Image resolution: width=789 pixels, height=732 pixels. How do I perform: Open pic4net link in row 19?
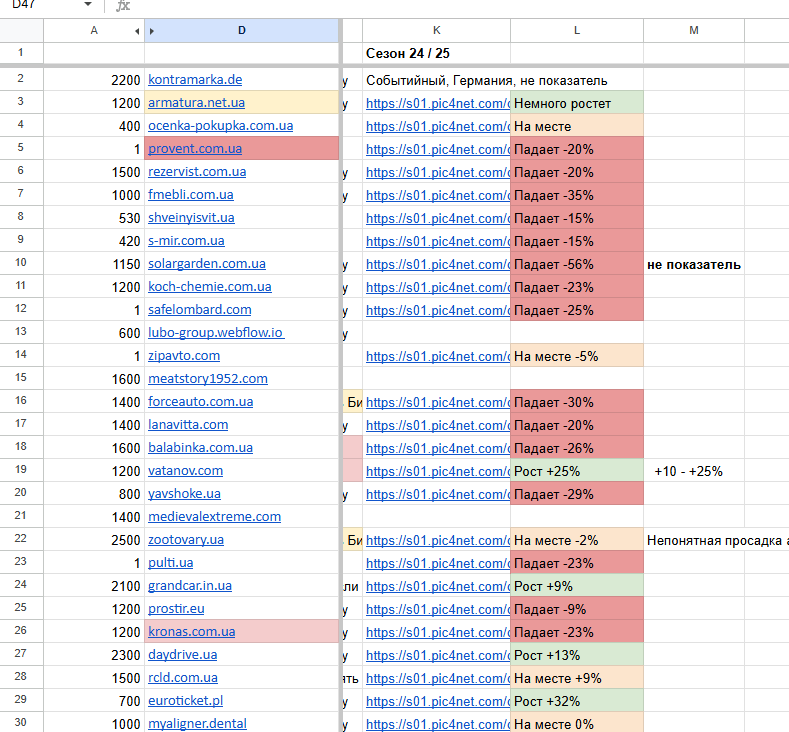click(x=438, y=471)
